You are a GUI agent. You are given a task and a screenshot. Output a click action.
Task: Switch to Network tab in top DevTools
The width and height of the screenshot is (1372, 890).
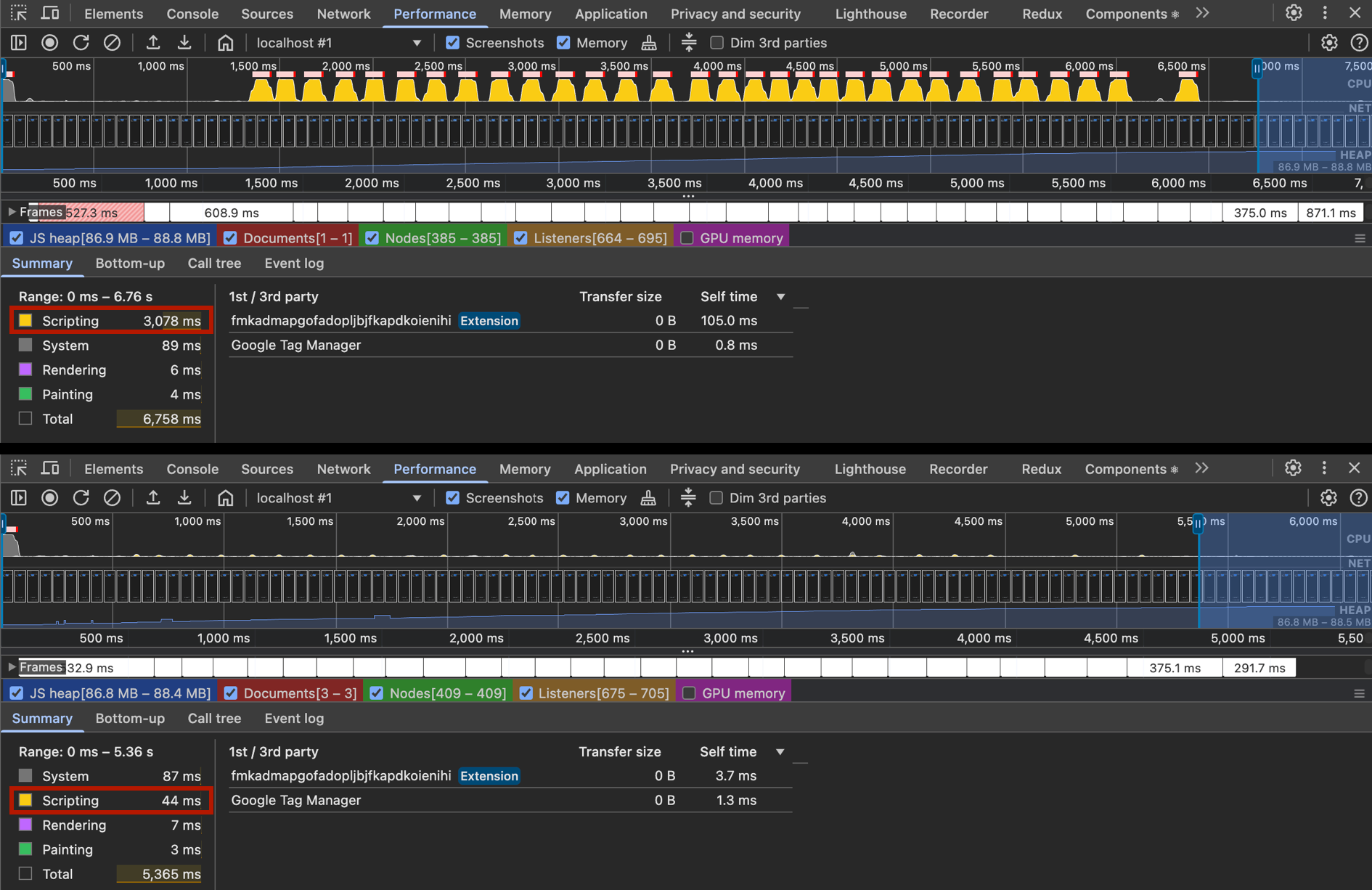pos(343,14)
